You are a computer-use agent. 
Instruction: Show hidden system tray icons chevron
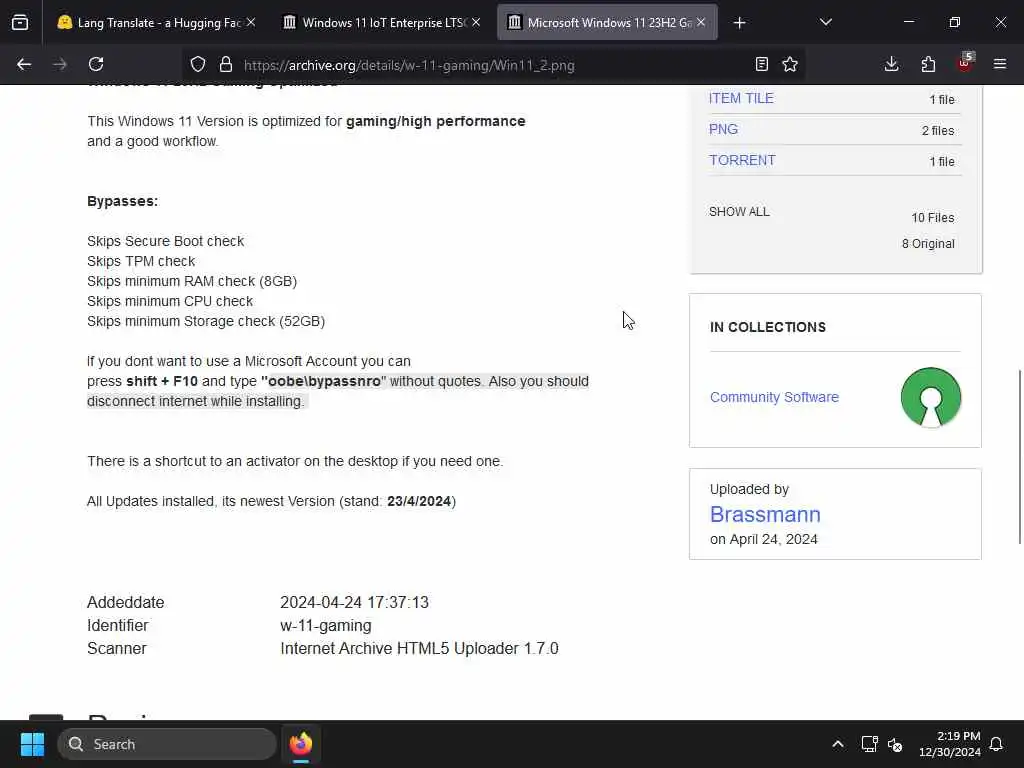click(x=838, y=744)
